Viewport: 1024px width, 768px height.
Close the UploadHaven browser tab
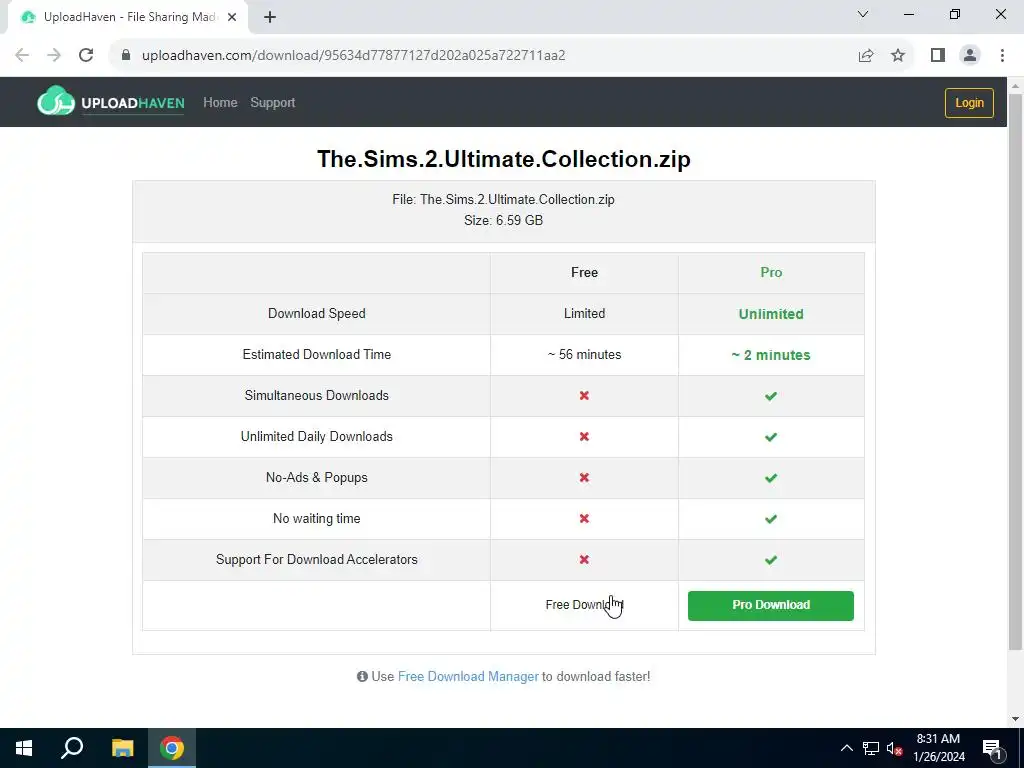tap(232, 18)
